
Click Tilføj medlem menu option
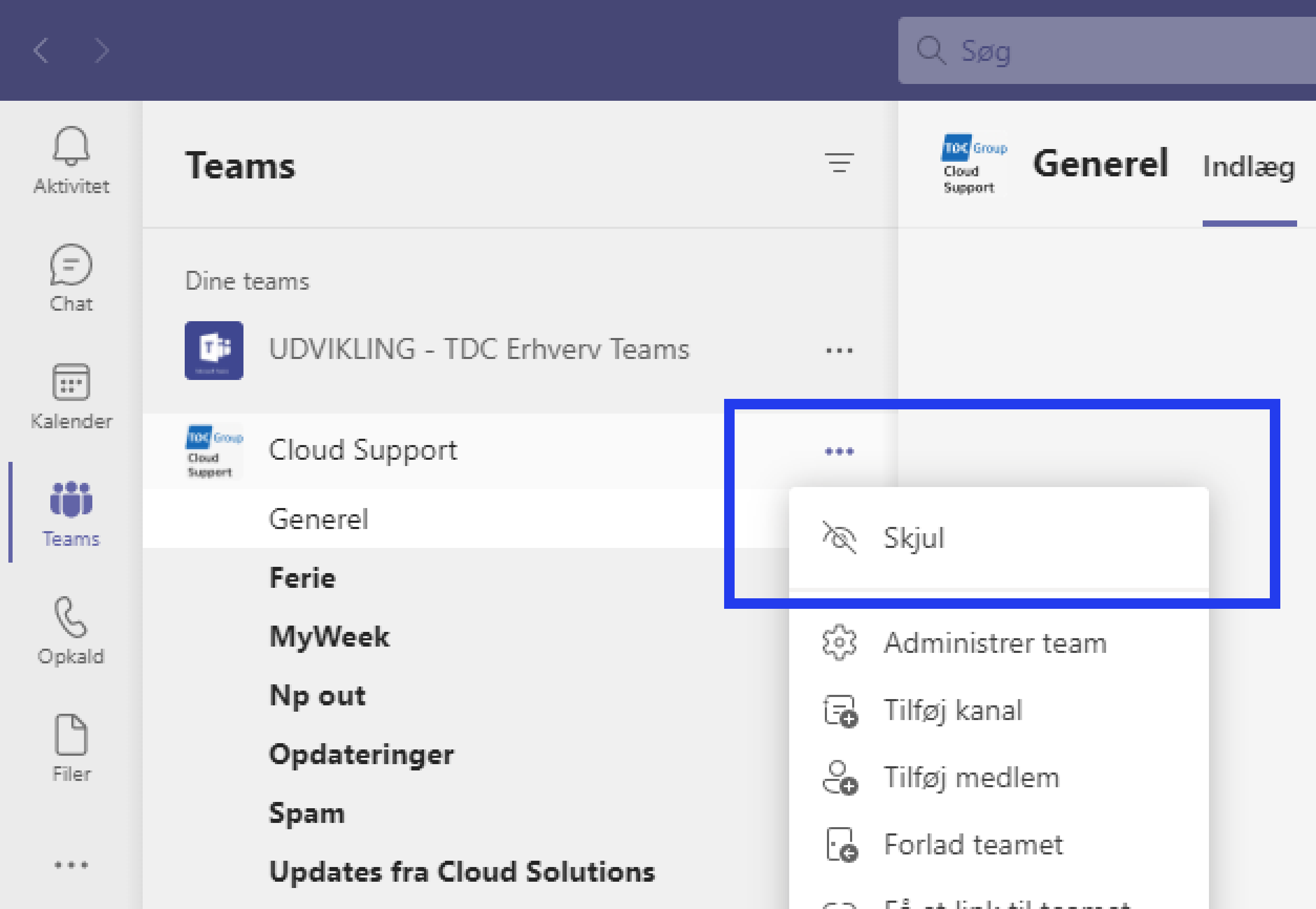pos(971,777)
